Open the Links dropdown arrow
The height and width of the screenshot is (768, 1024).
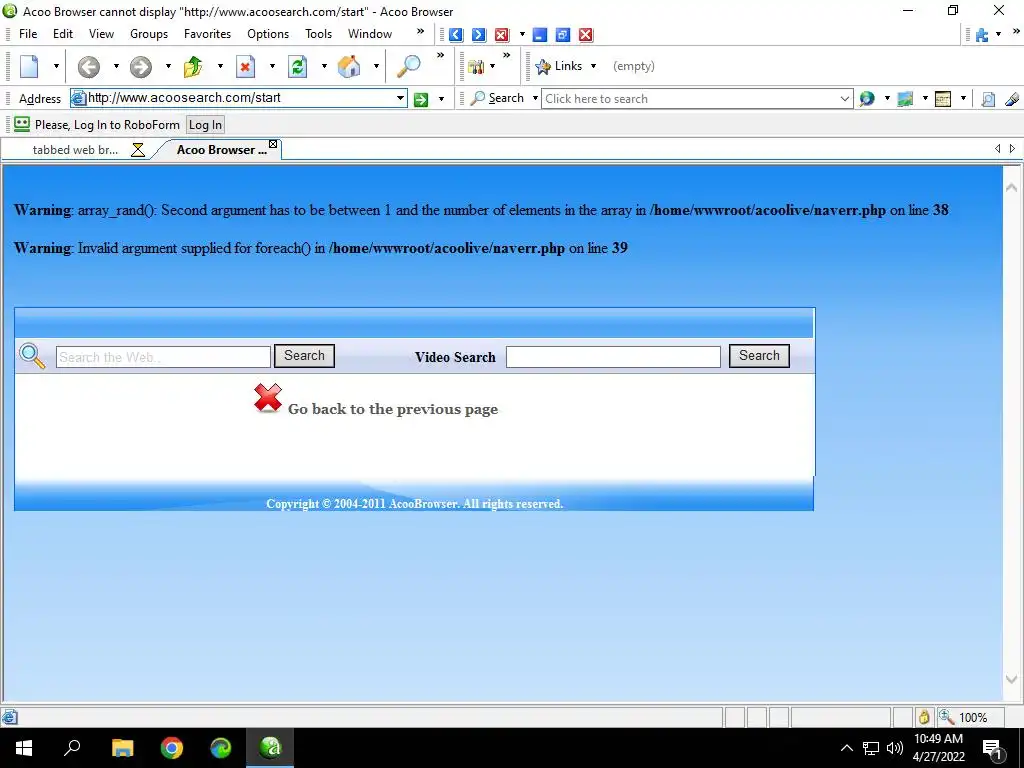pos(593,66)
